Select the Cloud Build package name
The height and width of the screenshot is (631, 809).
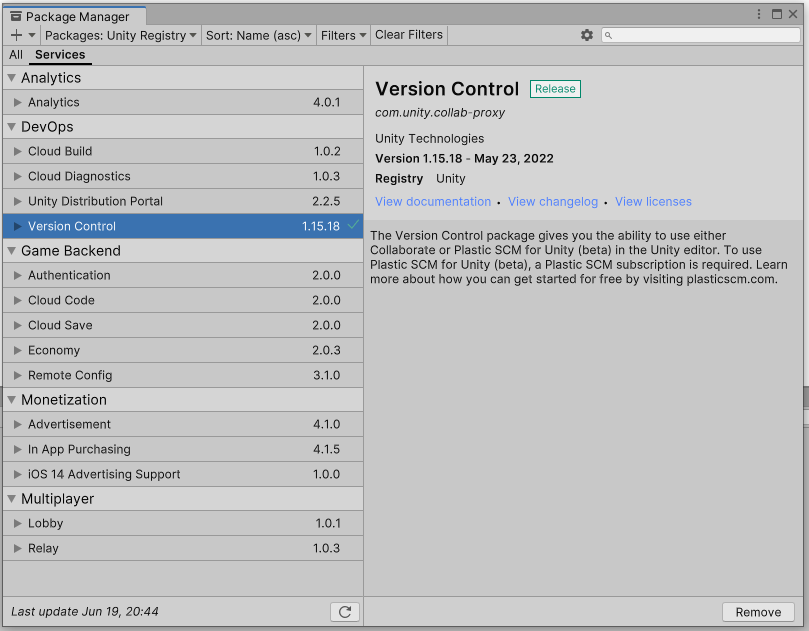[60, 151]
